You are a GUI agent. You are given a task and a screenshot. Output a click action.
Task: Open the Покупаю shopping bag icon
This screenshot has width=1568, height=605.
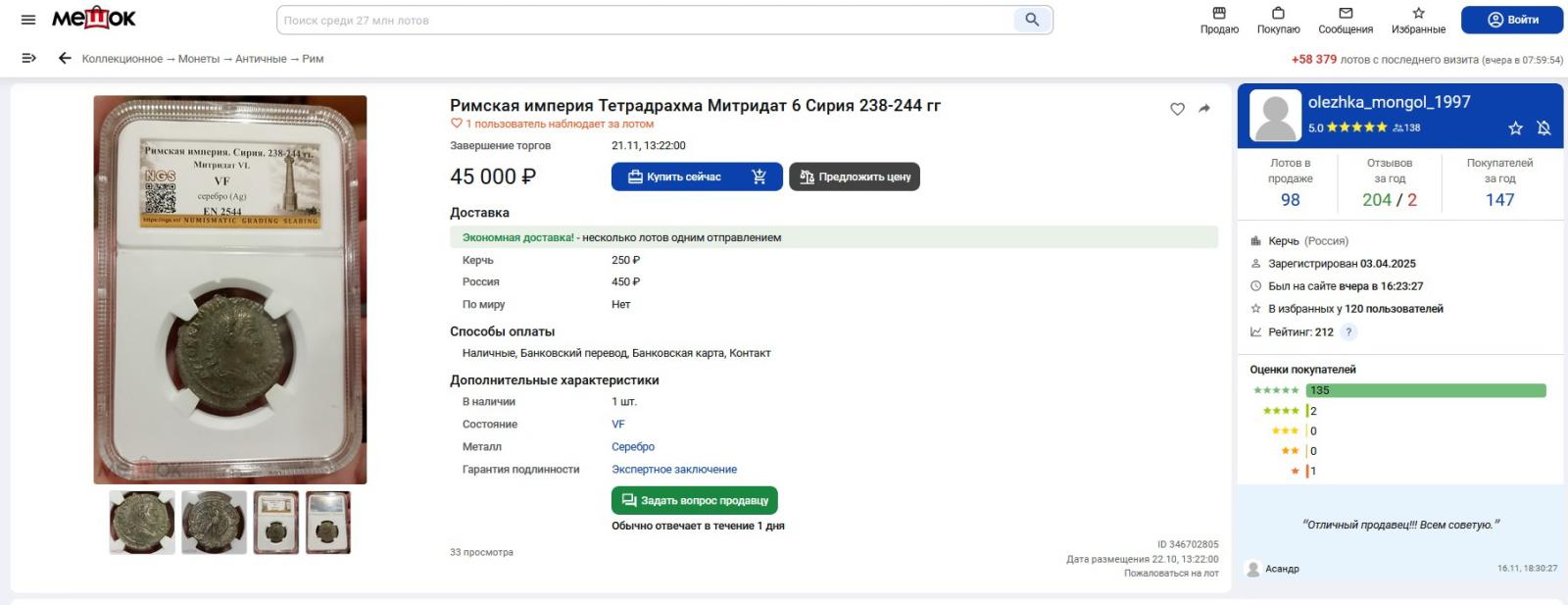pos(1278,14)
